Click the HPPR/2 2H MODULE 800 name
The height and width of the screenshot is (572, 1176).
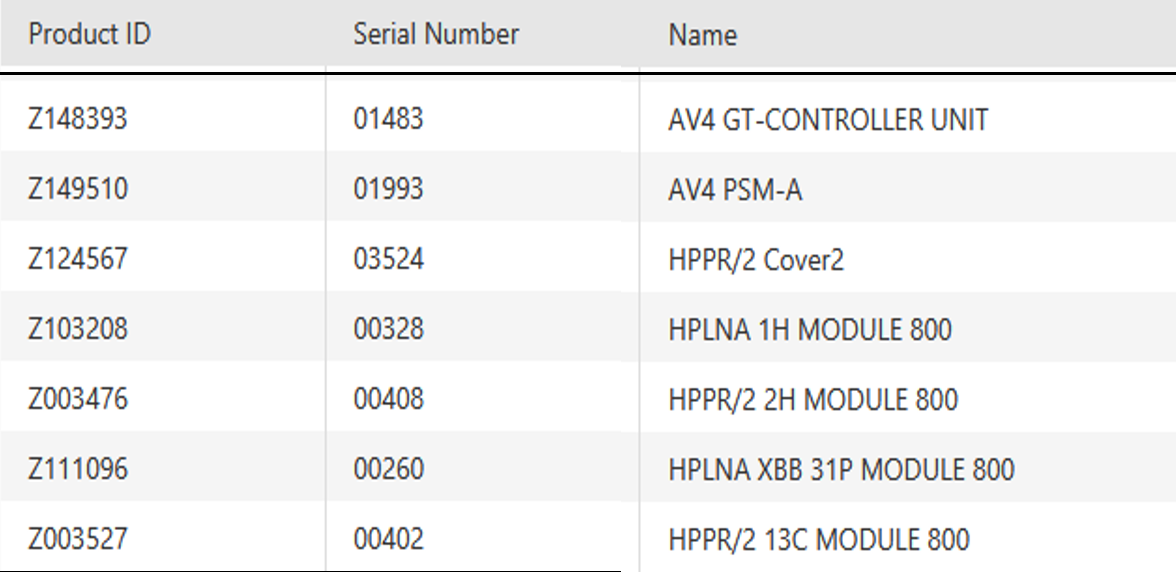coord(813,399)
